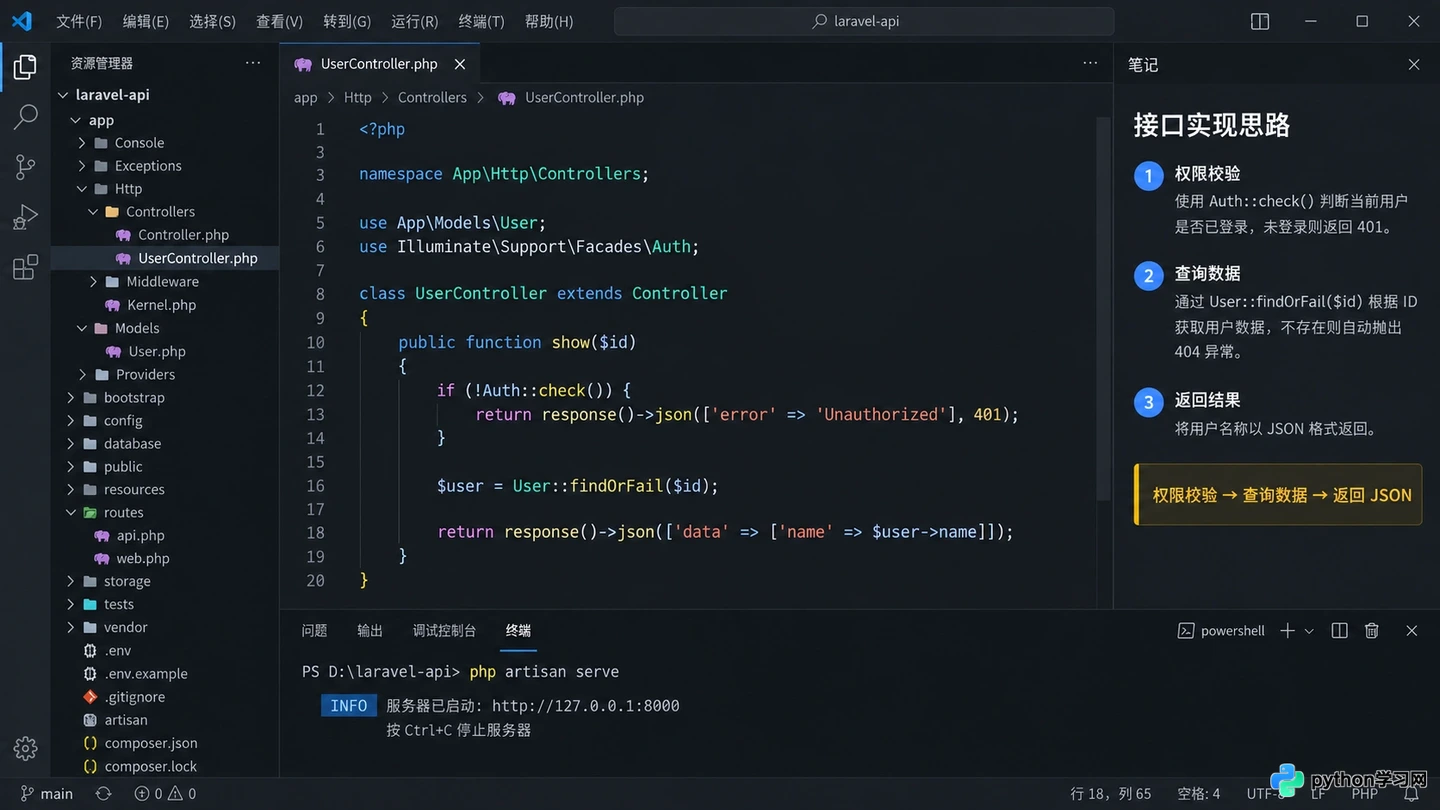The image size is (1440, 810).
Task: Open the Extensions view
Action: coord(25,267)
